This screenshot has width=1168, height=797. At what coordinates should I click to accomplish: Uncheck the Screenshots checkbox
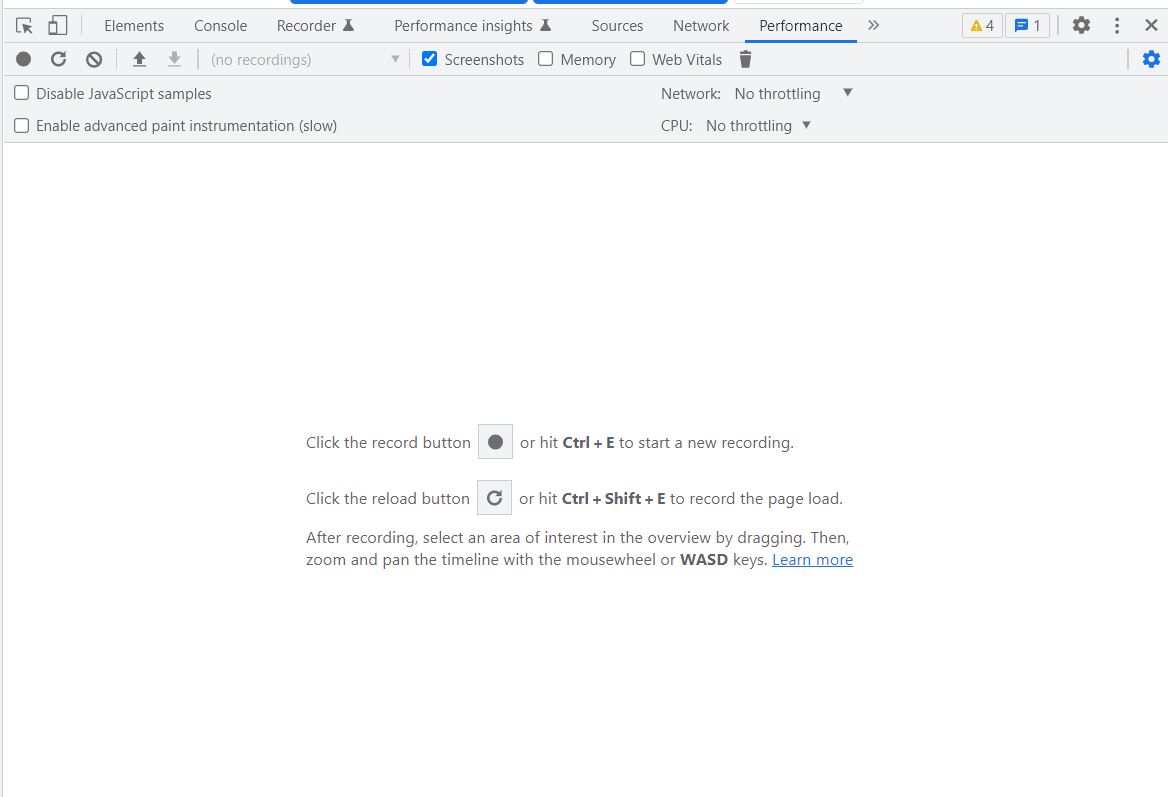pyautogui.click(x=430, y=59)
